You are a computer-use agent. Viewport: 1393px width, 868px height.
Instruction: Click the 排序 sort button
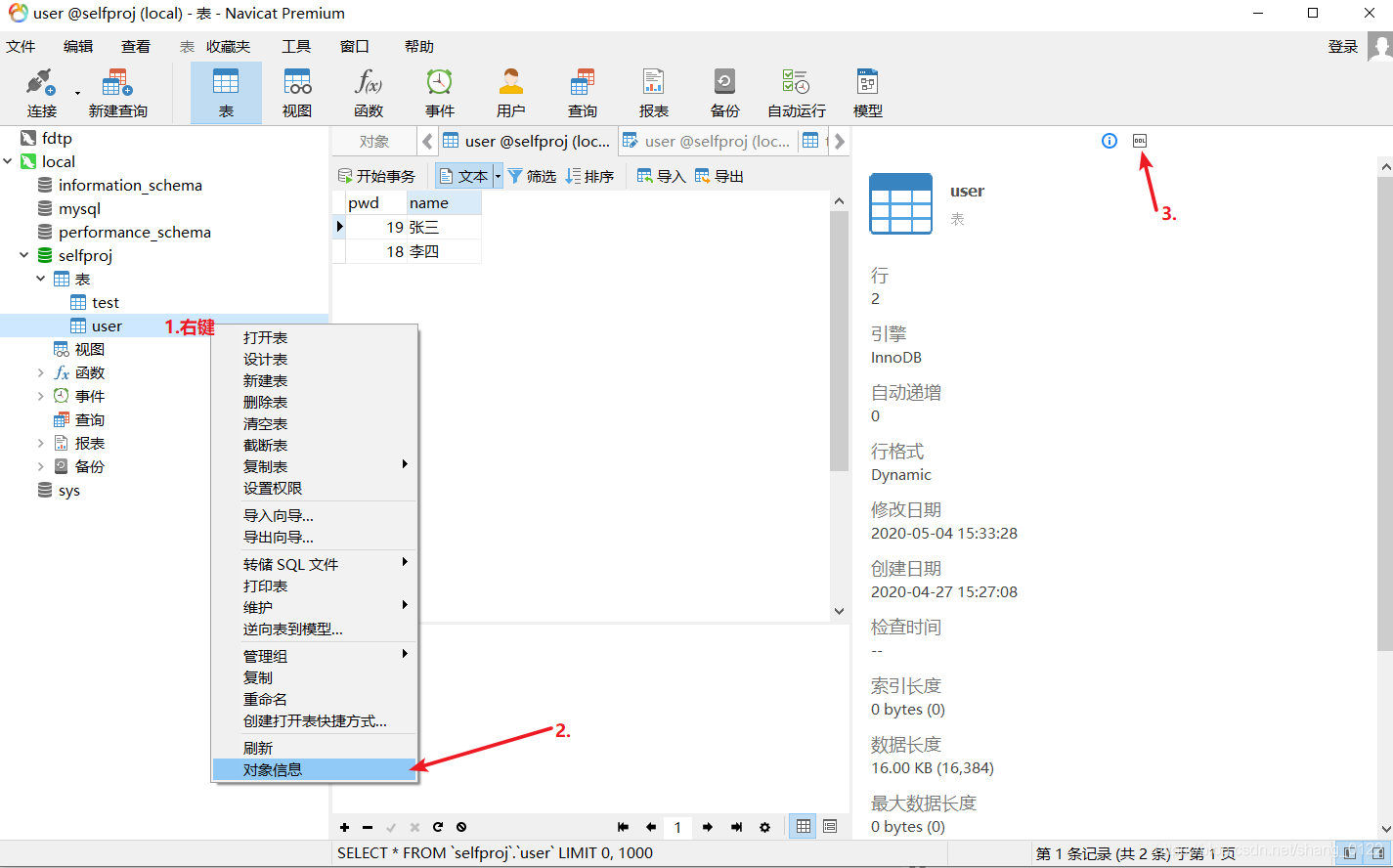click(589, 176)
